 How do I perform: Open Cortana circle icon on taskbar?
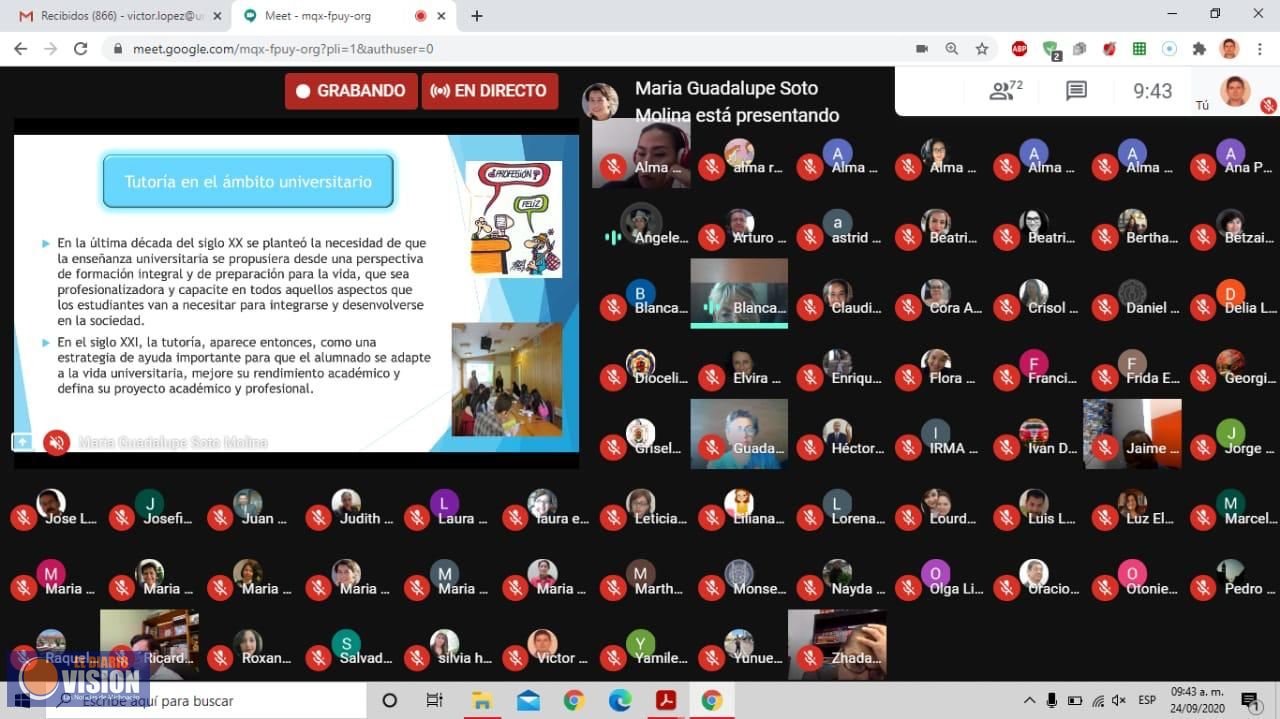390,700
